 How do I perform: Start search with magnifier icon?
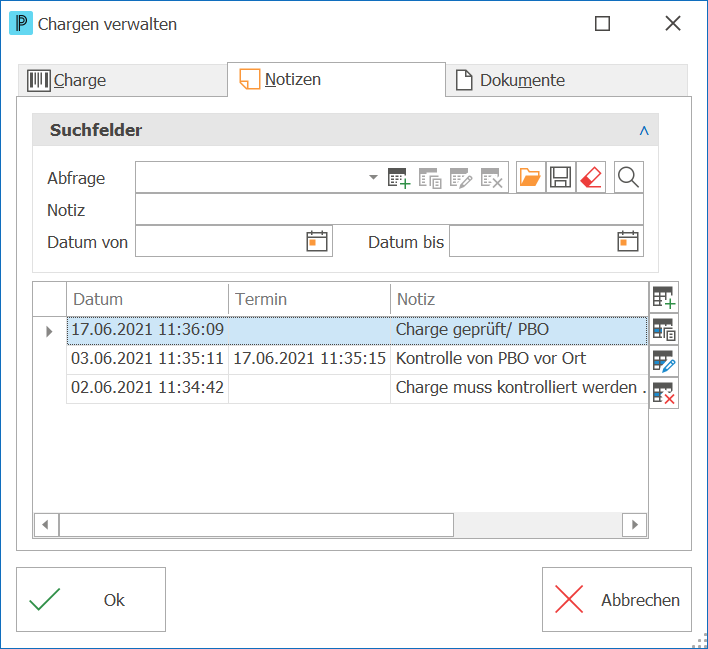[x=629, y=177]
